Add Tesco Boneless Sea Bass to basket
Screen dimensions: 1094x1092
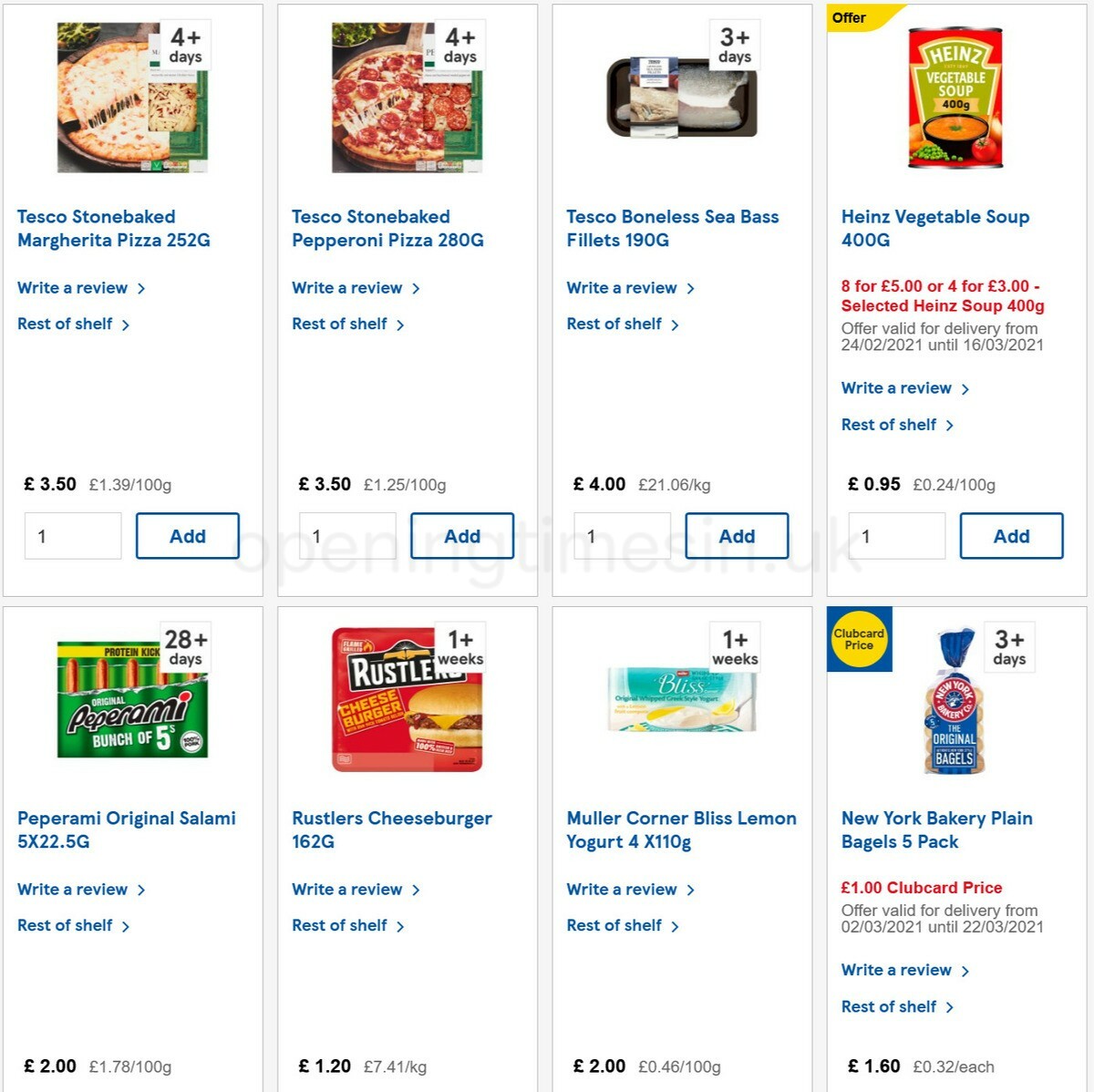[x=738, y=536]
